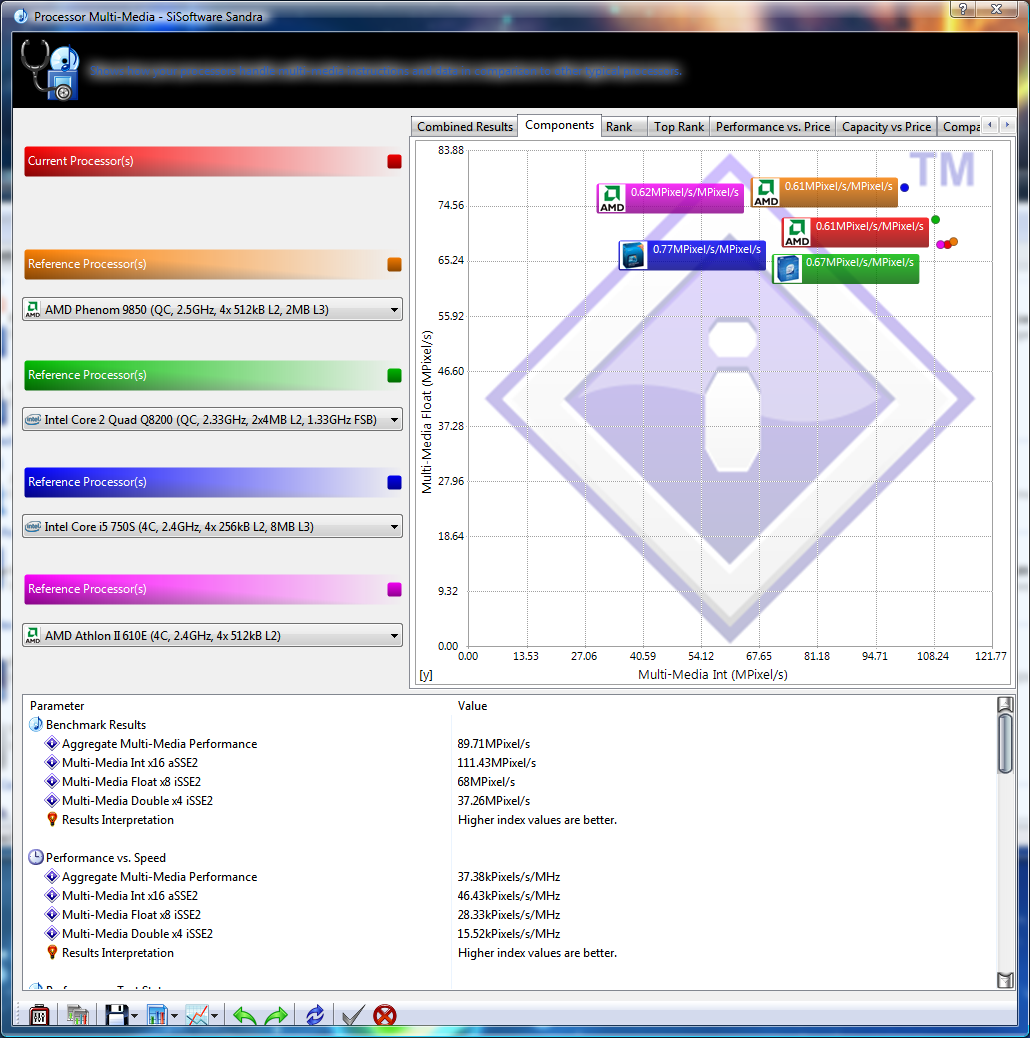1030x1038 pixels.
Task: Go forward with the green right arrow
Action: pos(276,1015)
